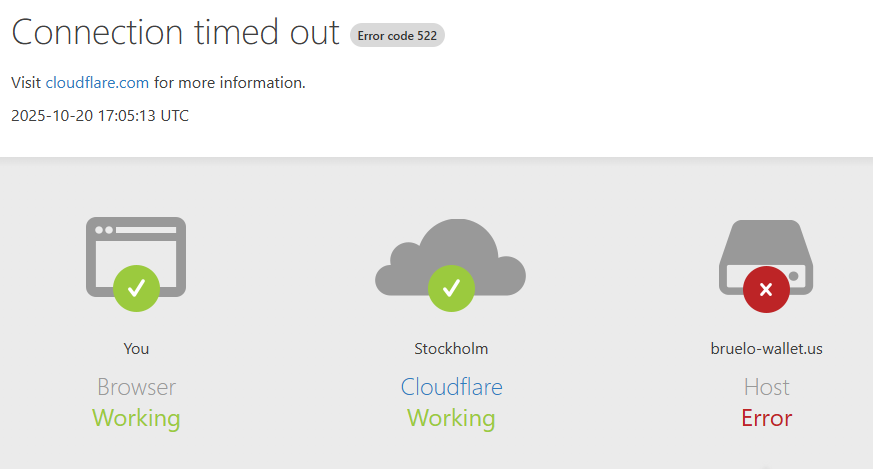873x469 pixels.
Task: Click the "for more information" text
Action: 230,83
